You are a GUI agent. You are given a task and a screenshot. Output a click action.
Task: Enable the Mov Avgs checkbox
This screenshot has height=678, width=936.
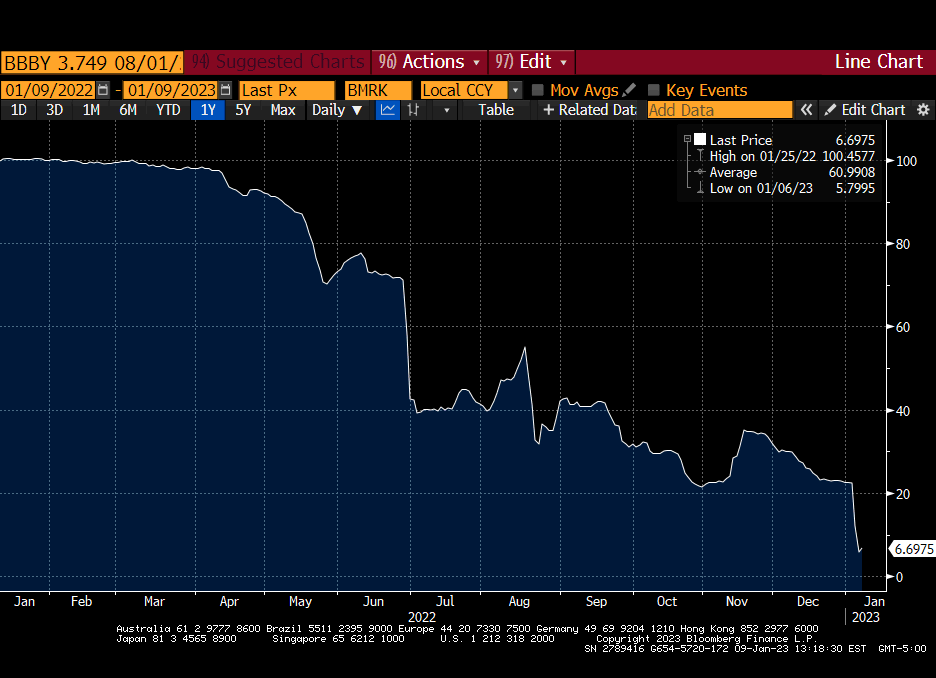point(537,90)
